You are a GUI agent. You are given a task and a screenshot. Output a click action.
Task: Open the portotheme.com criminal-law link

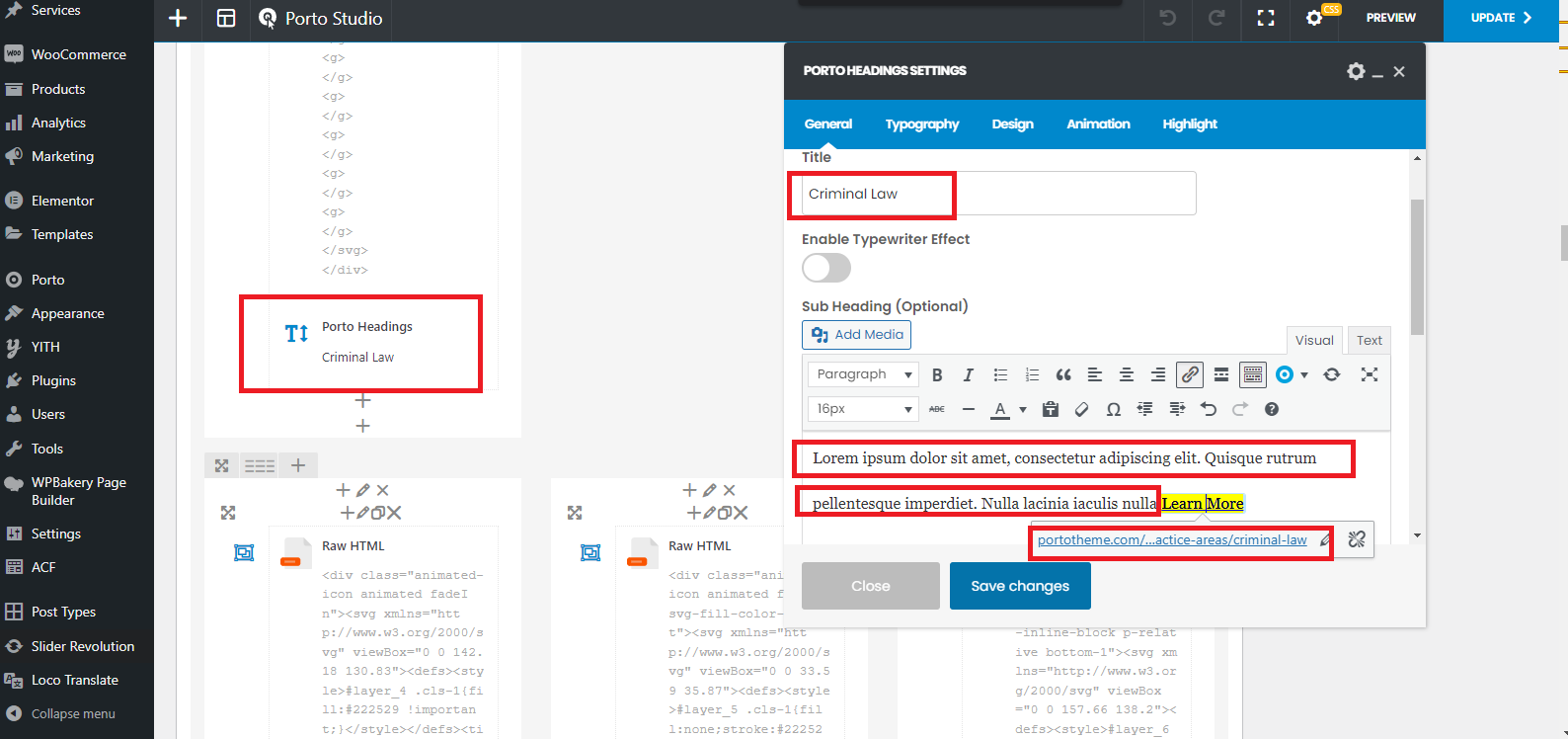[1172, 540]
